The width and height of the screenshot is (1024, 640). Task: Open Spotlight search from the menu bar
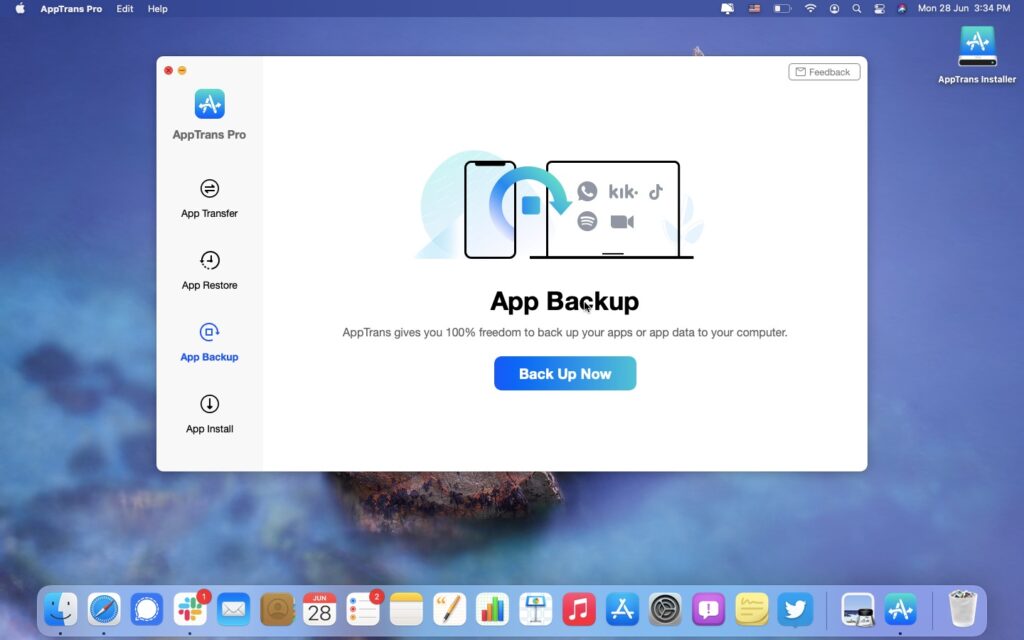coord(856,8)
